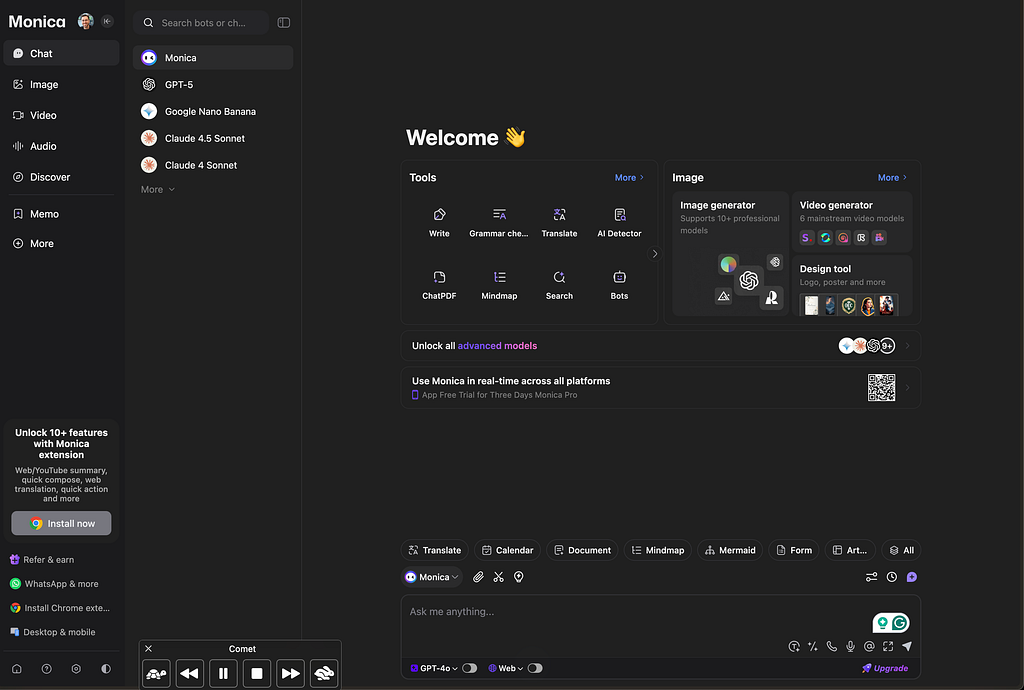The image size is (1024, 690).
Task: Click More link in Image card
Action: tap(892, 178)
